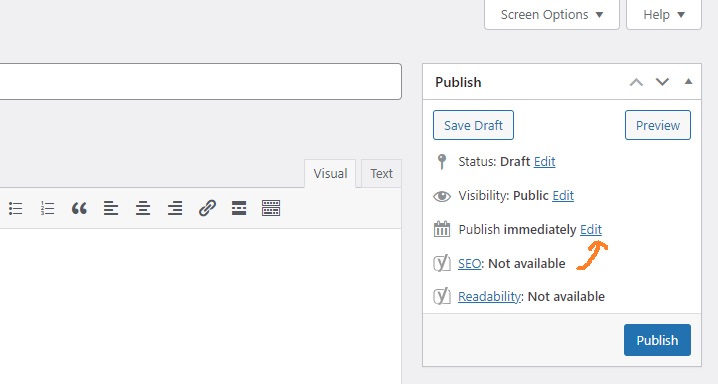Image resolution: width=718 pixels, height=384 pixels.
Task: Open the Screen Options dropdown
Action: [x=552, y=15]
